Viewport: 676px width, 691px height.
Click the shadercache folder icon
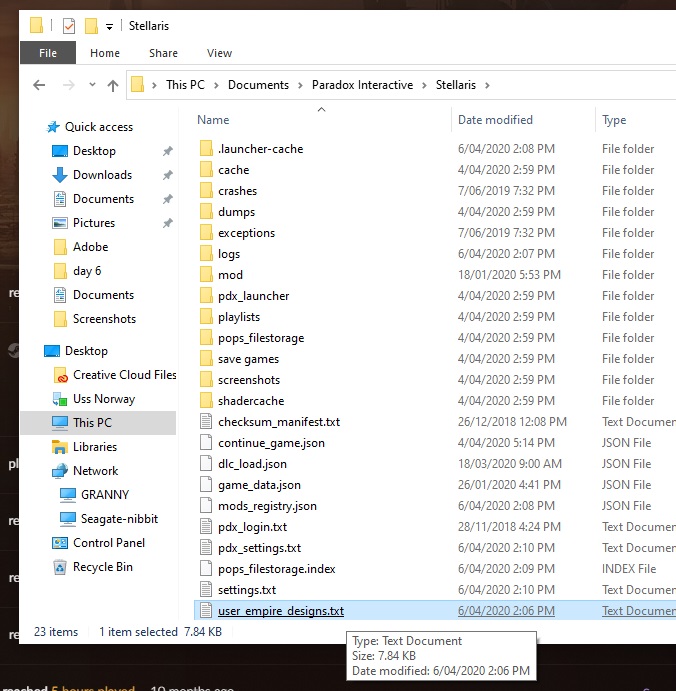(x=206, y=401)
